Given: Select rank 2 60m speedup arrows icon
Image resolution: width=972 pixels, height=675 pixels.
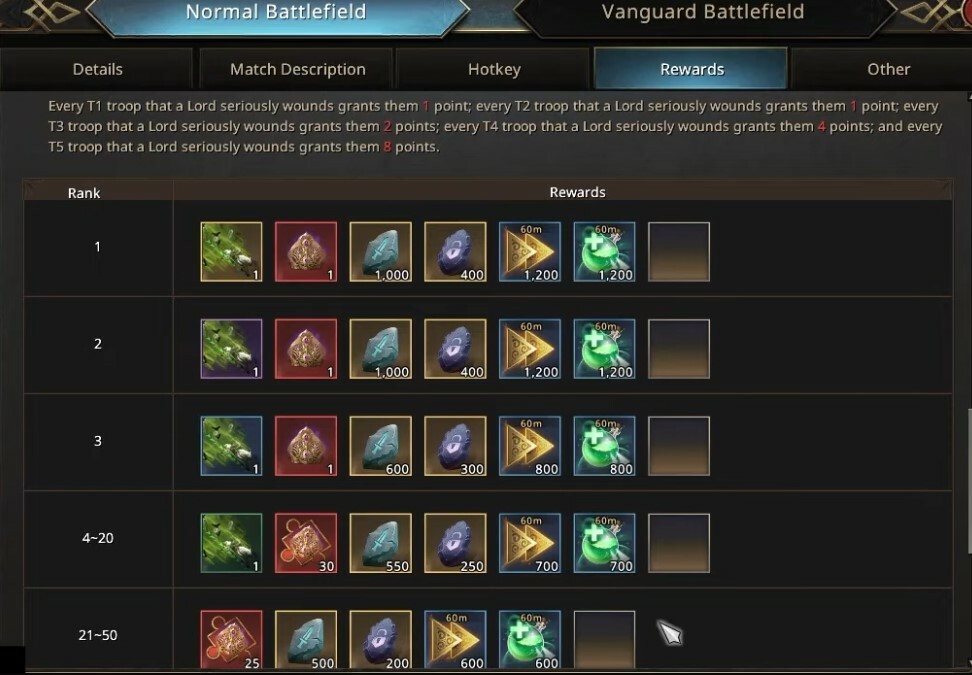Looking at the screenshot, I should (x=530, y=349).
